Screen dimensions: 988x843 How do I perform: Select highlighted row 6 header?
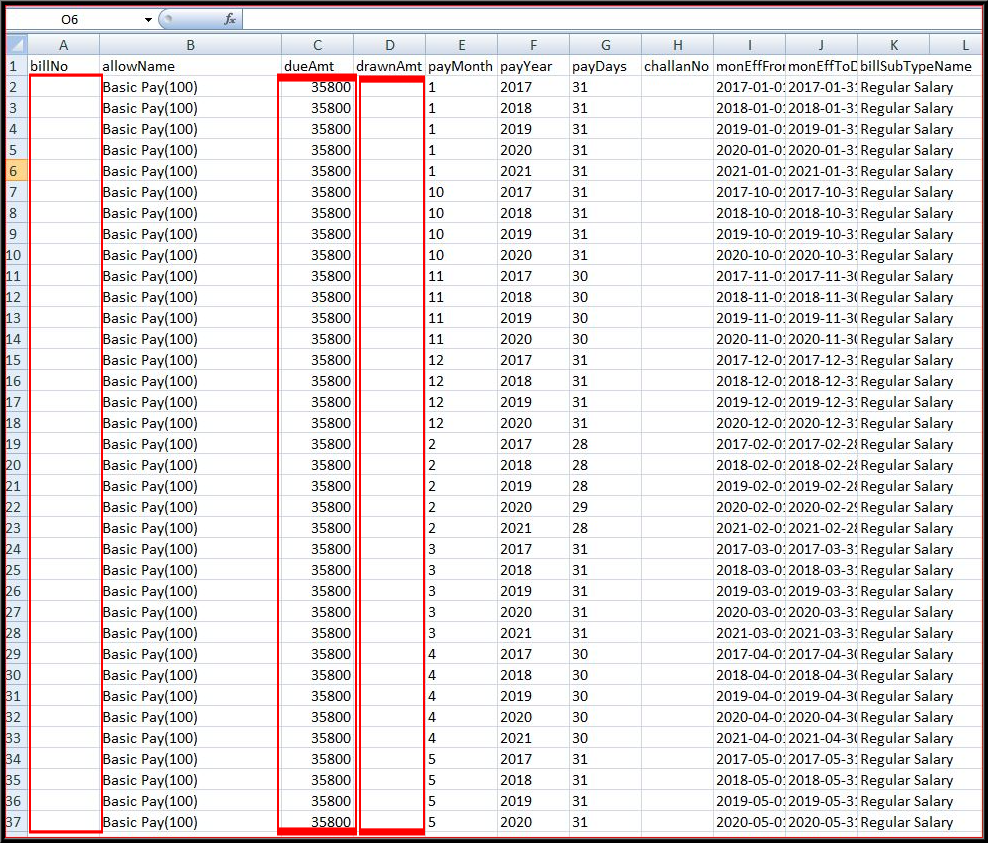click(x=16, y=171)
